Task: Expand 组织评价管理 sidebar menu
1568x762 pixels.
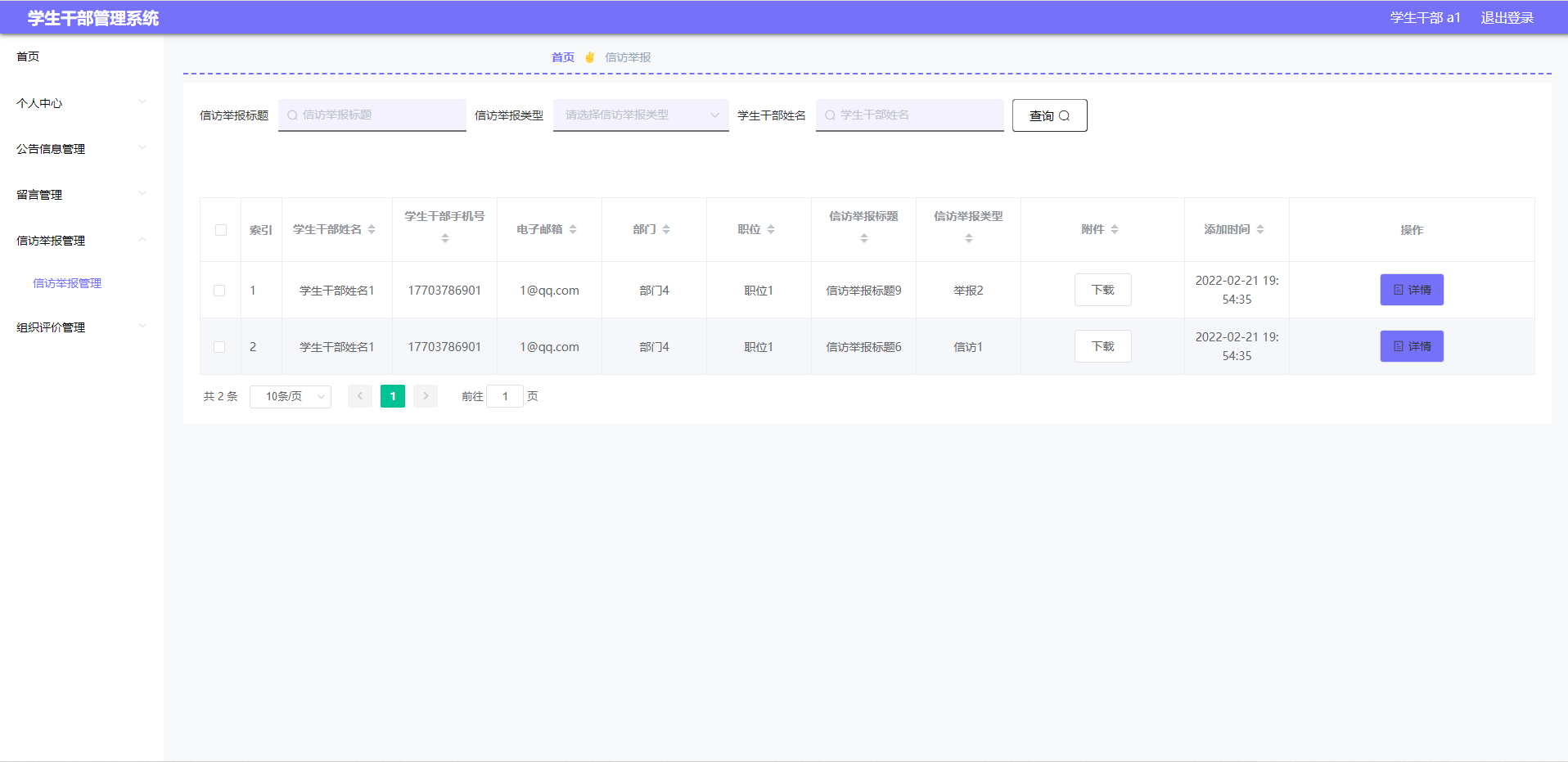Action: (82, 327)
